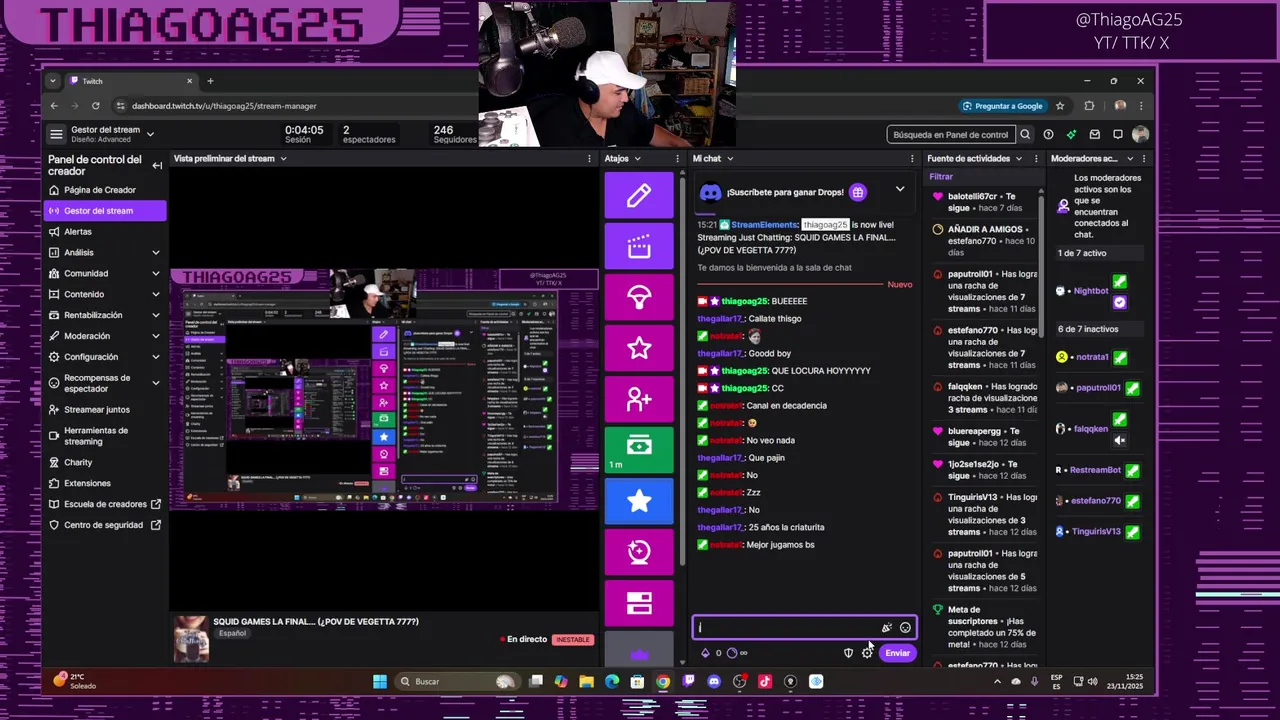This screenshot has height=720, width=1280.
Task: Click the add-person shortcut tile
Action: [639, 399]
